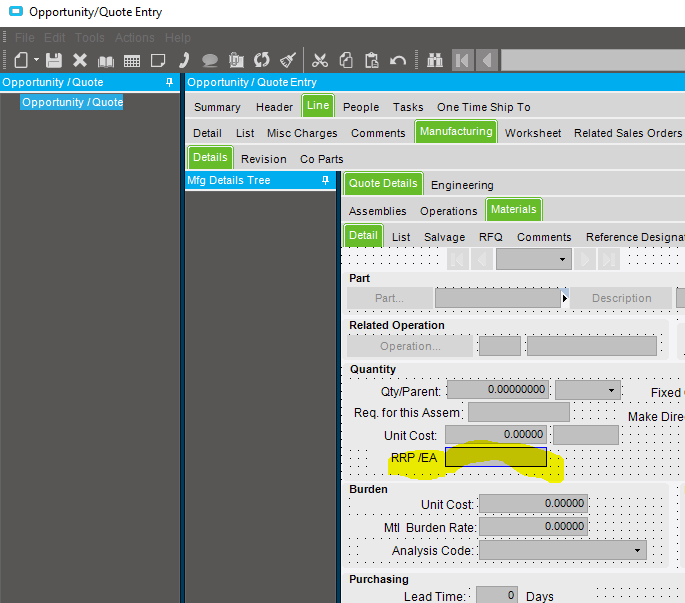
Task: Switch to the Revision tab
Action: point(264,159)
